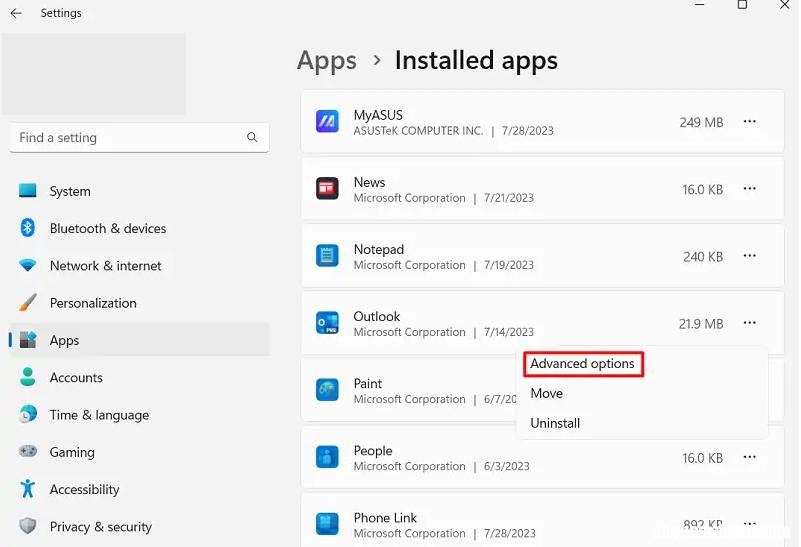Click the People app icon
Image resolution: width=801 pixels, height=547 pixels.
327,457
